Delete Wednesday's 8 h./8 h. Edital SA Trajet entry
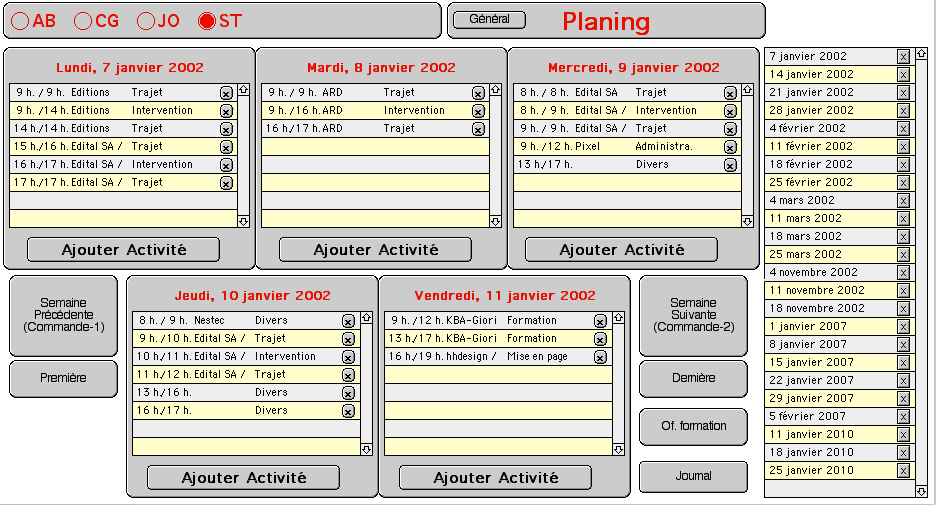 730,93
